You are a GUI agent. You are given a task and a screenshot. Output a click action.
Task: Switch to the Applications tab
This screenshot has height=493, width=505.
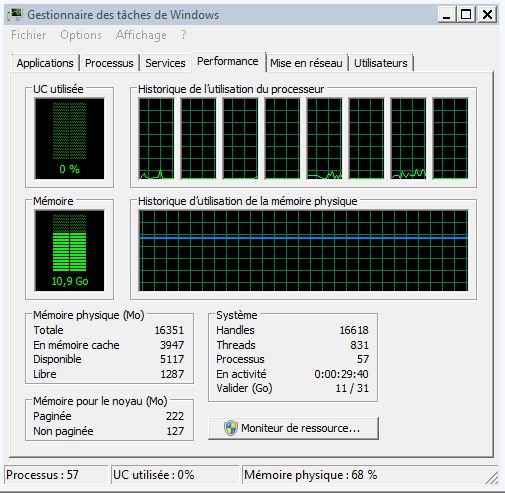tap(45, 63)
